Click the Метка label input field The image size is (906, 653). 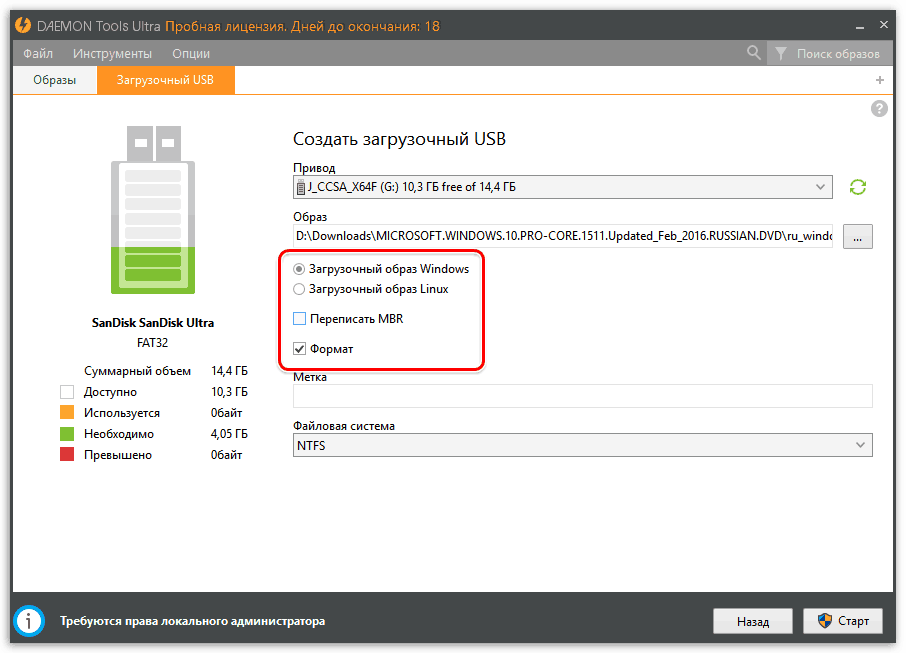pos(582,396)
